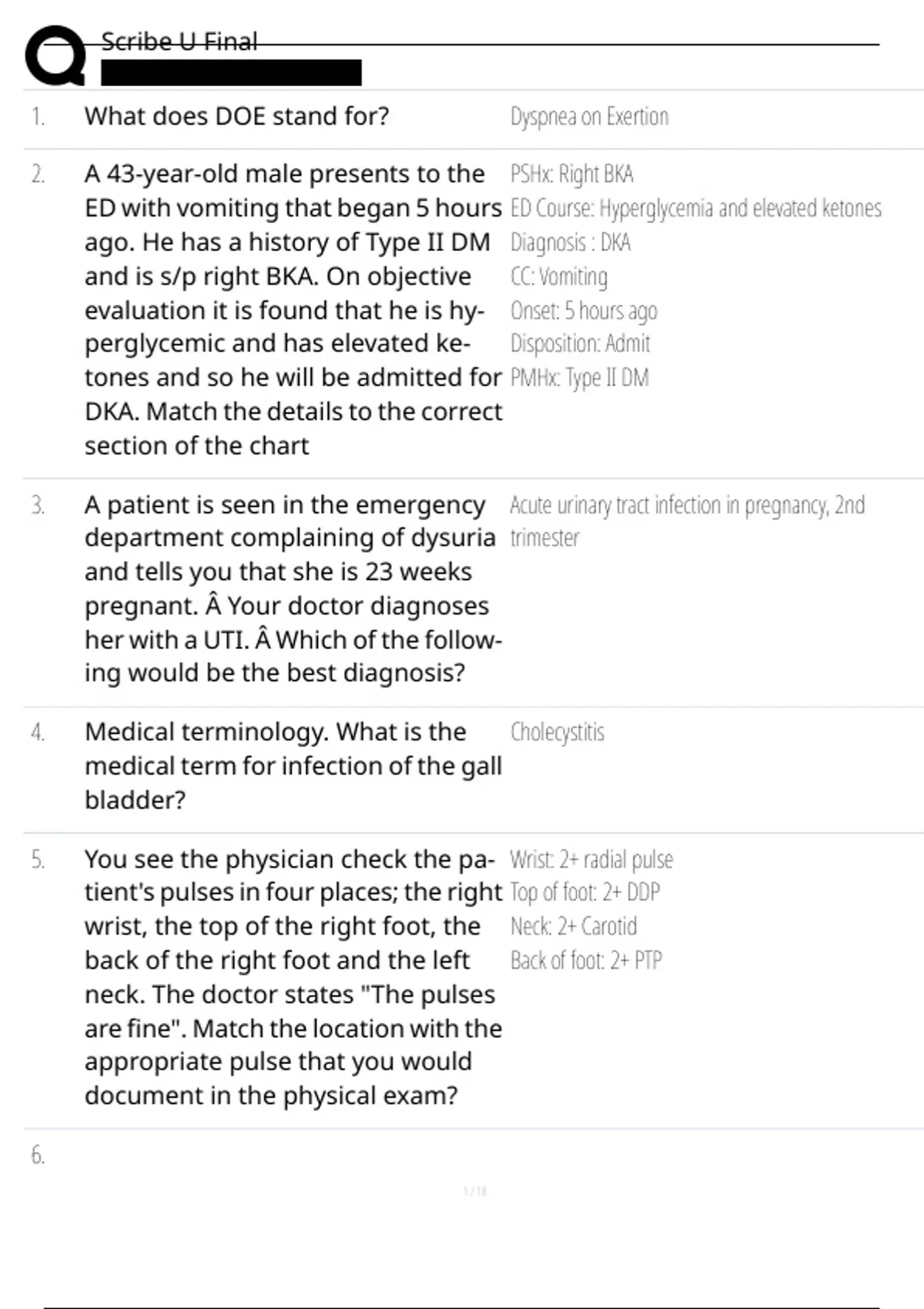Click the 'Wrist: 2+ radial pulse' answer
This screenshot has width=924, height=1309.
pyautogui.click(x=591, y=859)
